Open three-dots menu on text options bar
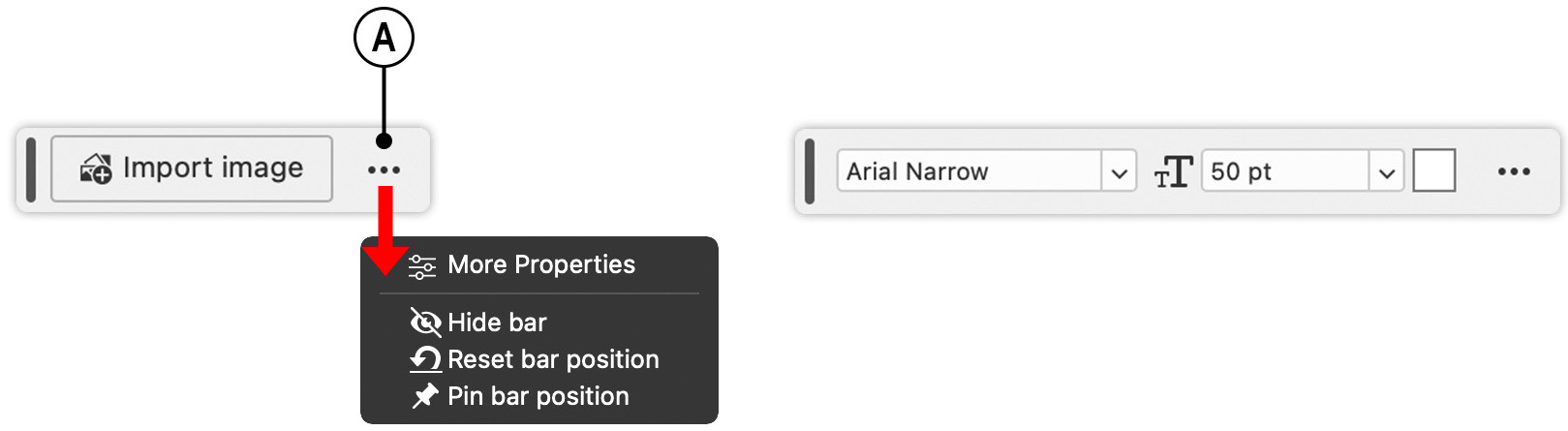This screenshot has height=431, width=1568. coord(1514,171)
